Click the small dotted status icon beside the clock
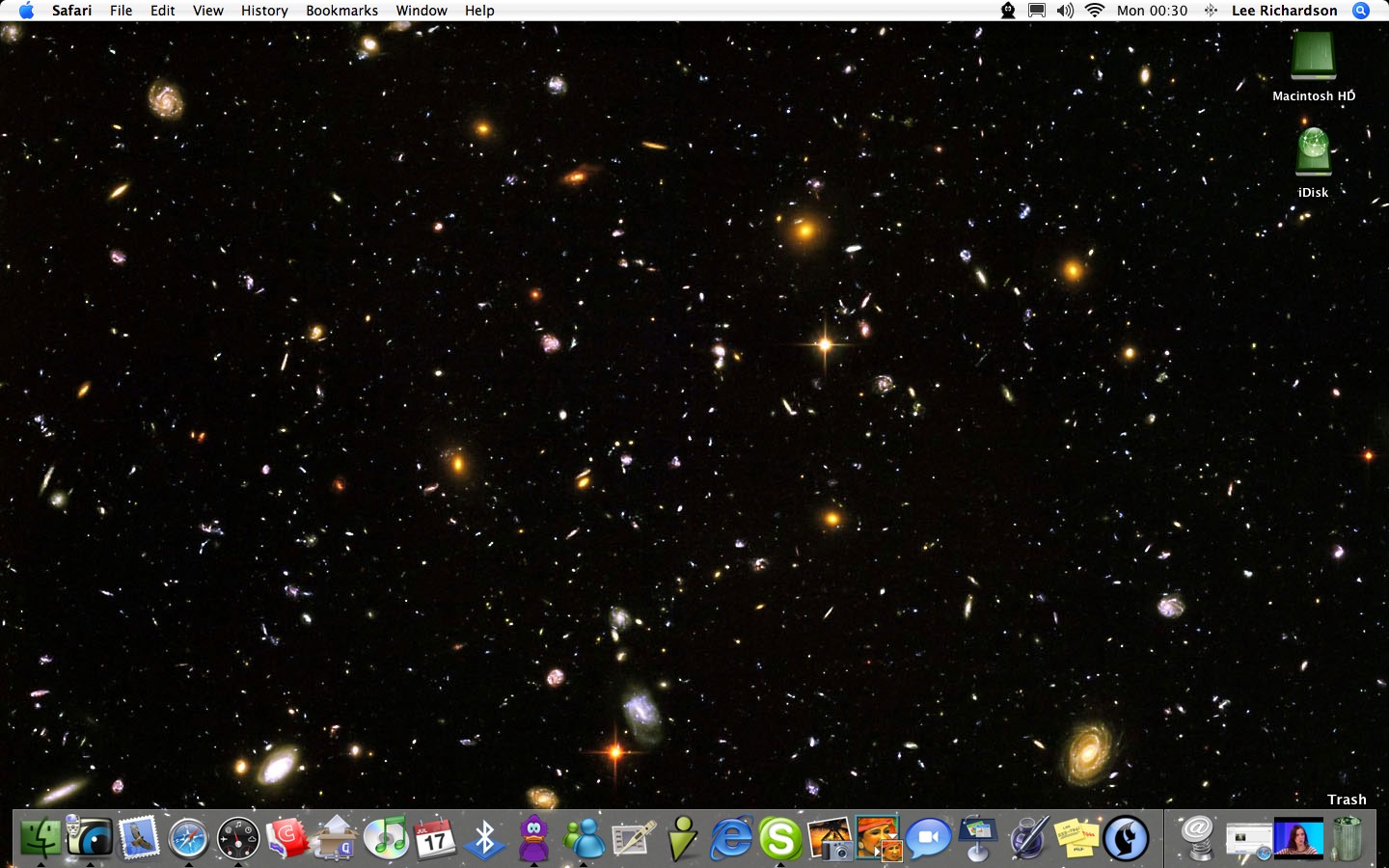This screenshot has height=868, width=1389. coord(1211,11)
